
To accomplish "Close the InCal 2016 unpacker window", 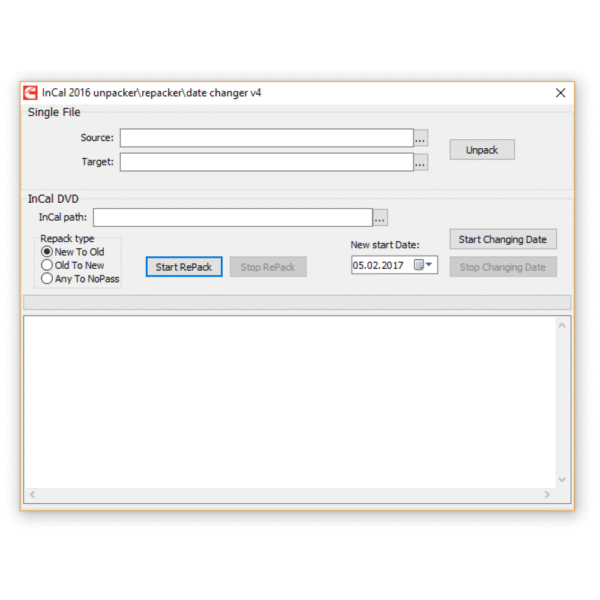I will (561, 93).
